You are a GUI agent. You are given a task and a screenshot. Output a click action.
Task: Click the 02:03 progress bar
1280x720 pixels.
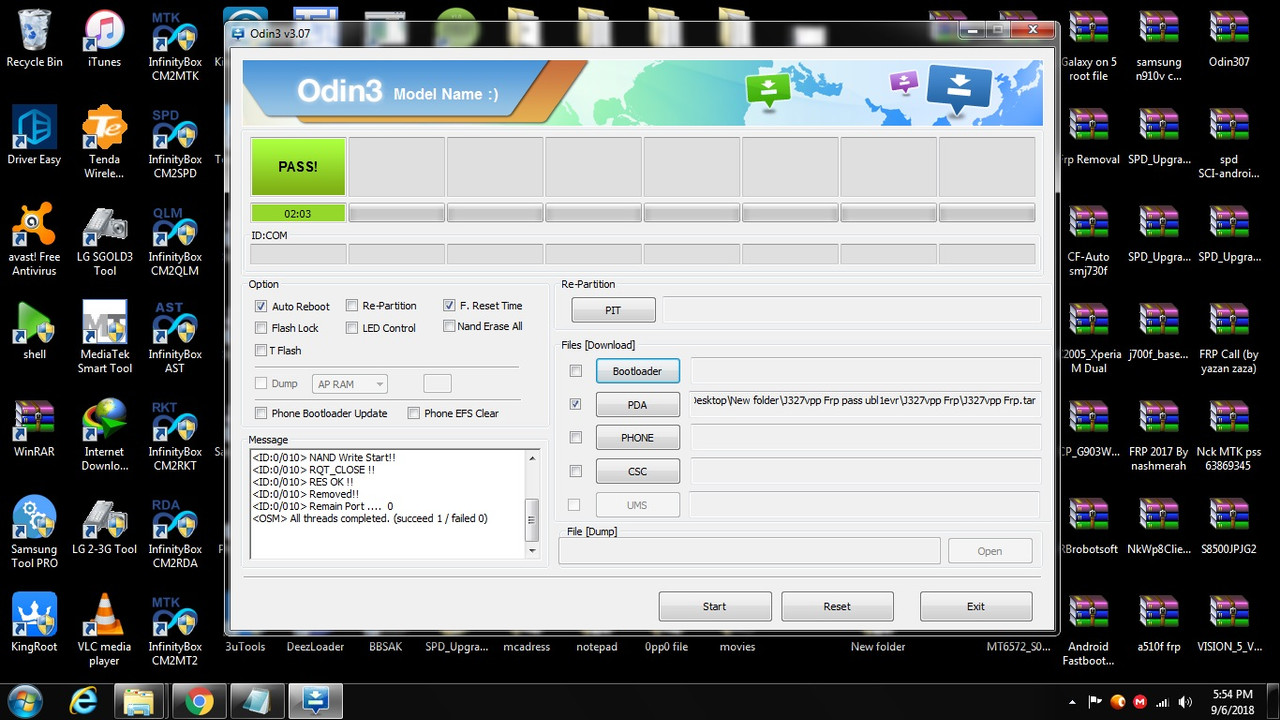[x=298, y=213]
